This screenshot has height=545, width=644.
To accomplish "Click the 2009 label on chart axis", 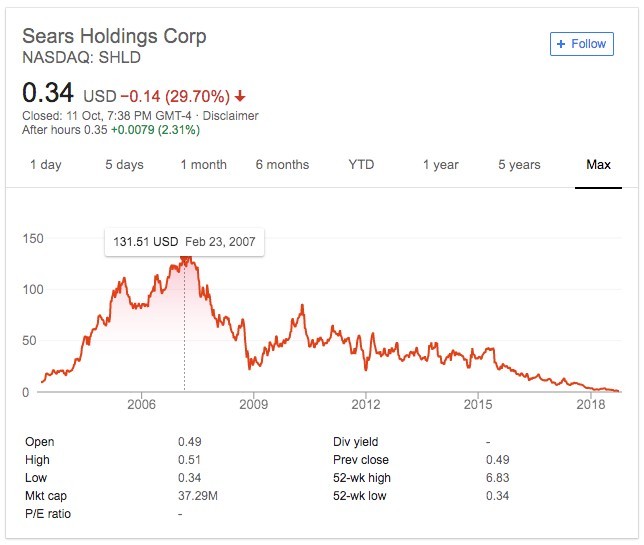I will (254, 405).
